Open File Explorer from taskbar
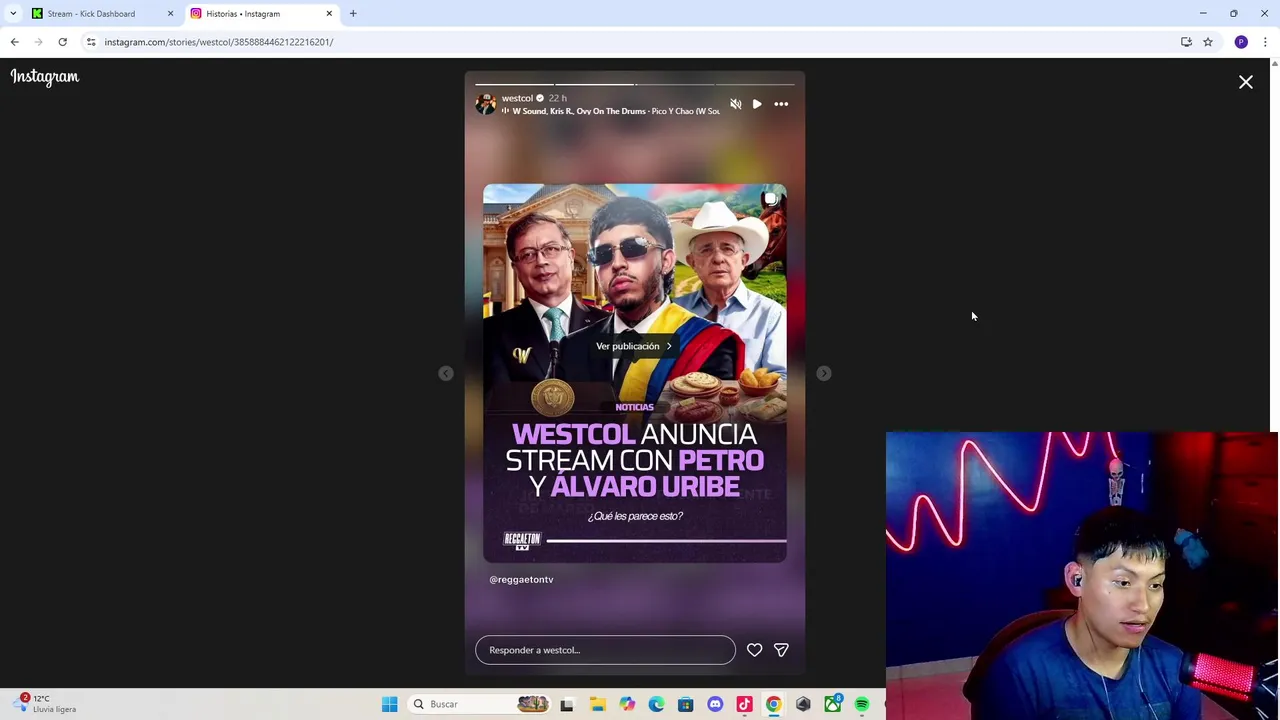1280x720 pixels. [x=597, y=704]
